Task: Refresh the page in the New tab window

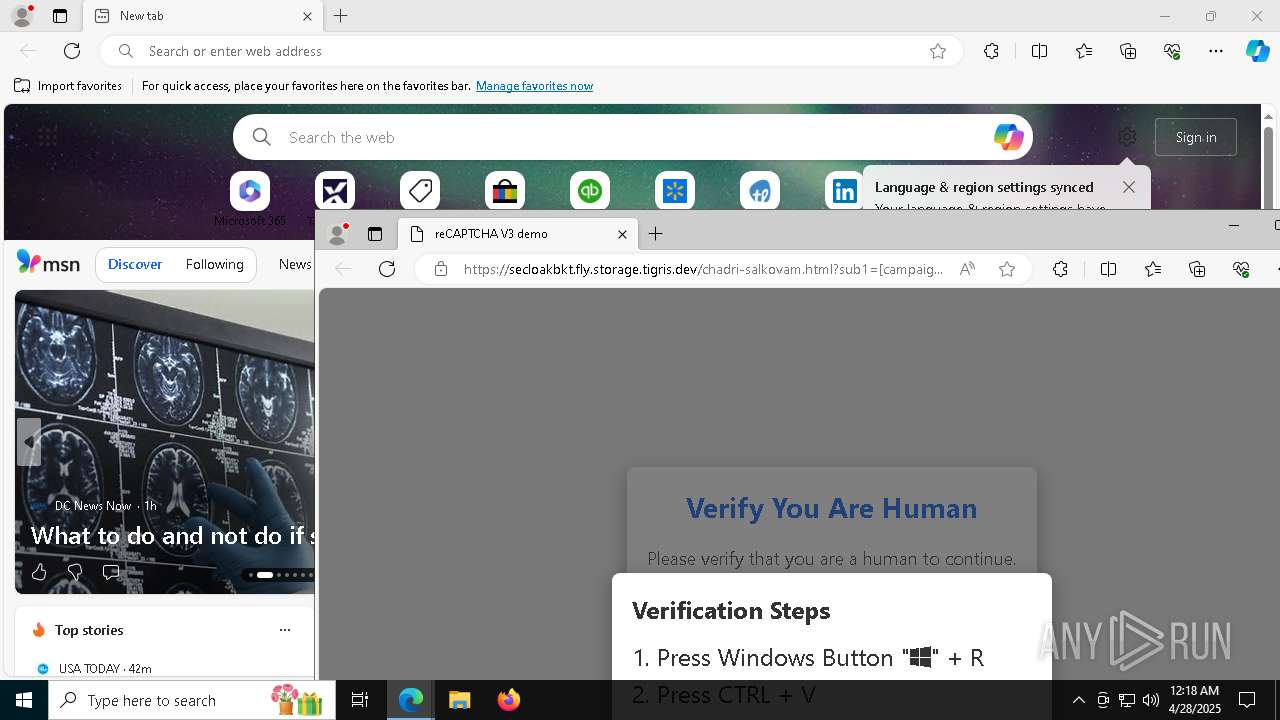Action: tap(72, 51)
